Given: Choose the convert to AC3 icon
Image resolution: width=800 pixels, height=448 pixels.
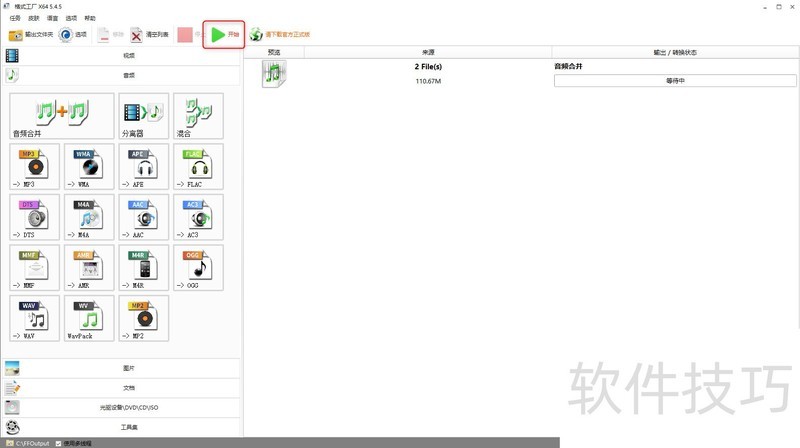Looking at the screenshot, I should tap(198, 217).
